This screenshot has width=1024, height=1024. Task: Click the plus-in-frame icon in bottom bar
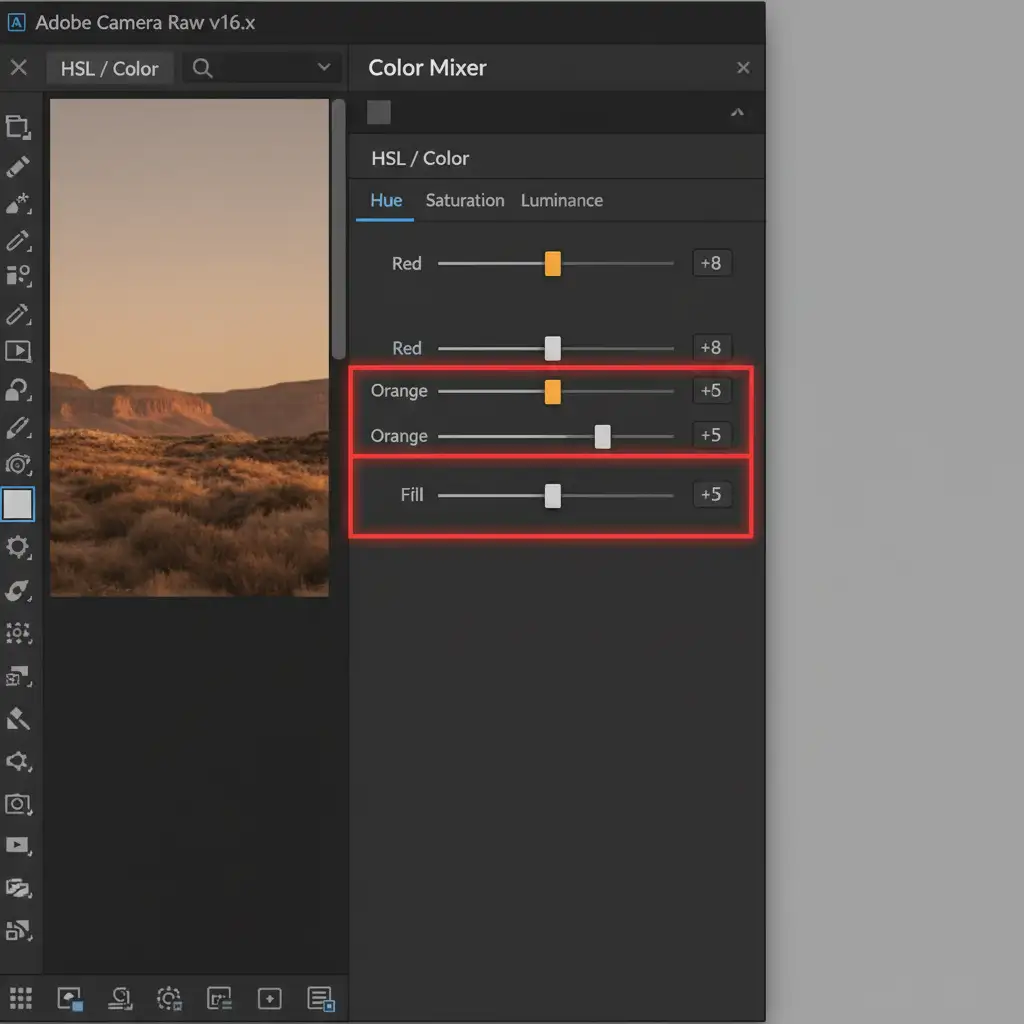pyautogui.click(x=269, y=998)
